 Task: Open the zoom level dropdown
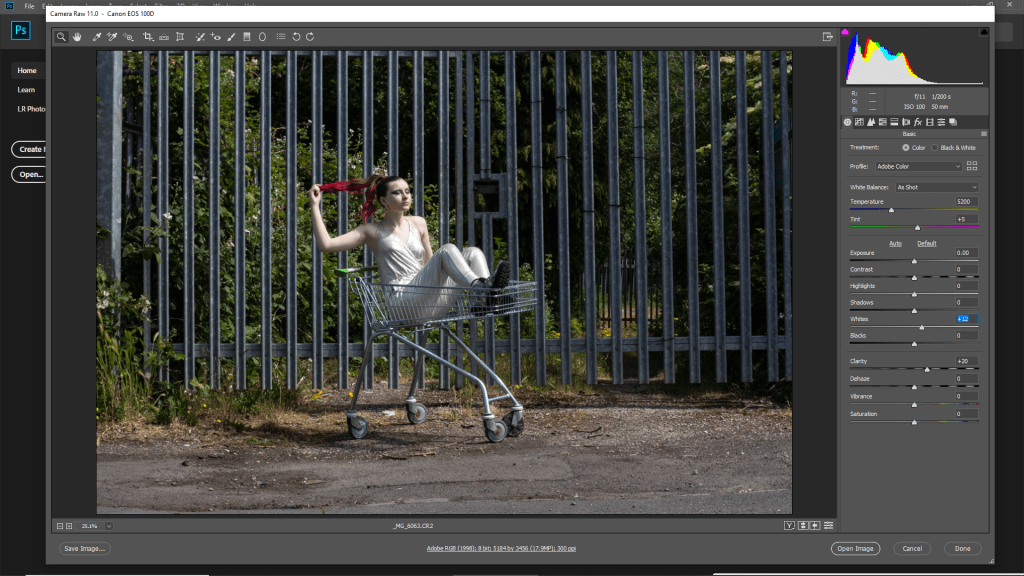pos(108,525)
